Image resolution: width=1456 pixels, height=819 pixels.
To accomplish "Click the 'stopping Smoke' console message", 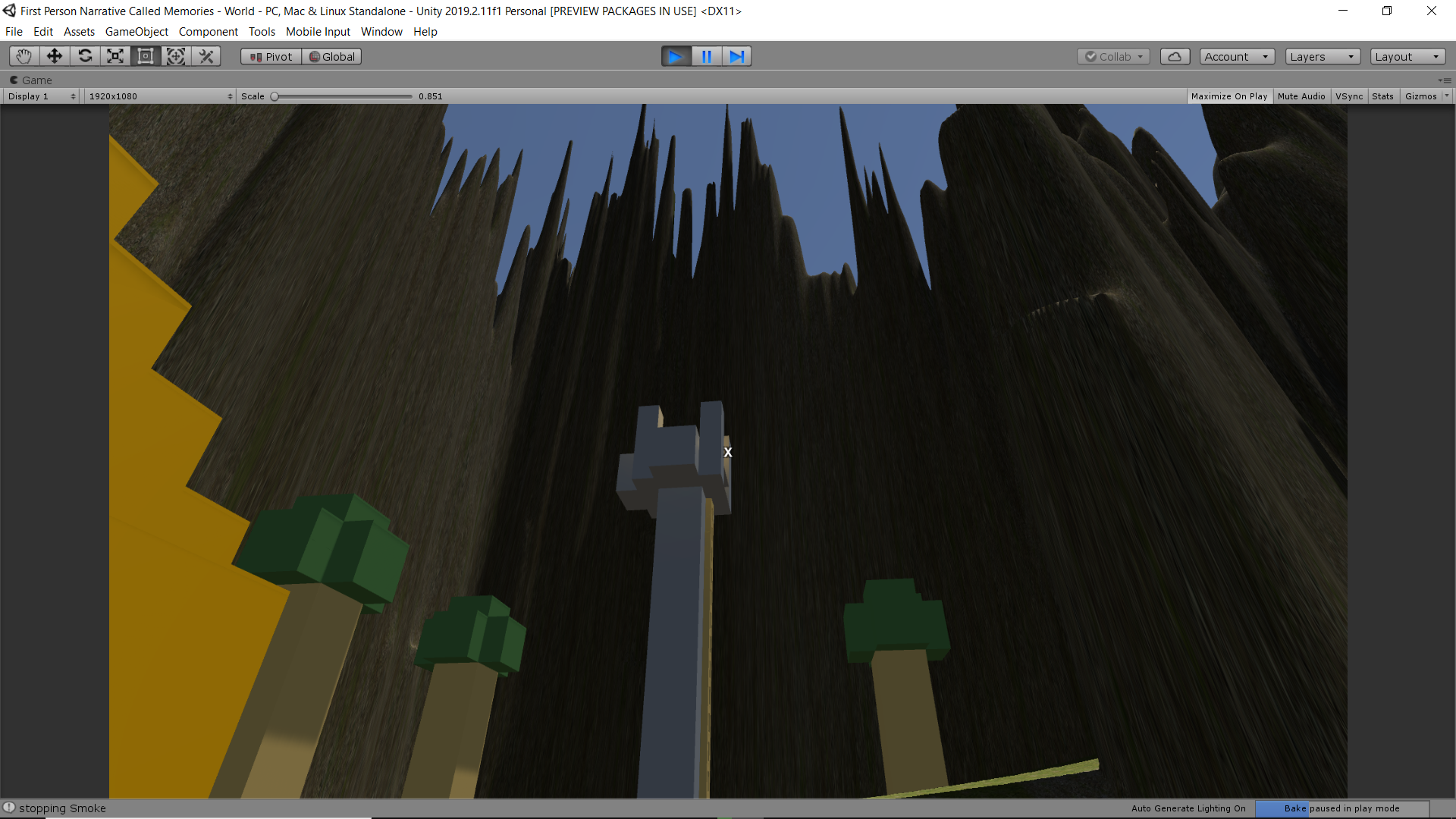I will pyautogui.click(x=62, y=808).
